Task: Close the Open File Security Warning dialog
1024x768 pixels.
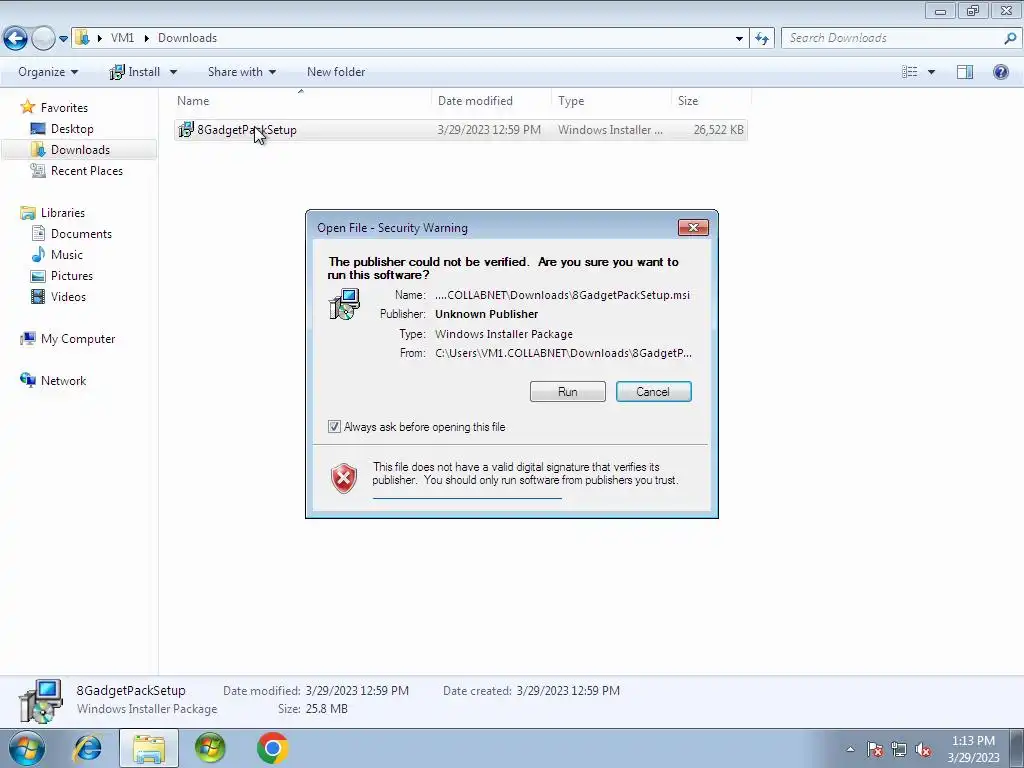Action: coord(693,227)
